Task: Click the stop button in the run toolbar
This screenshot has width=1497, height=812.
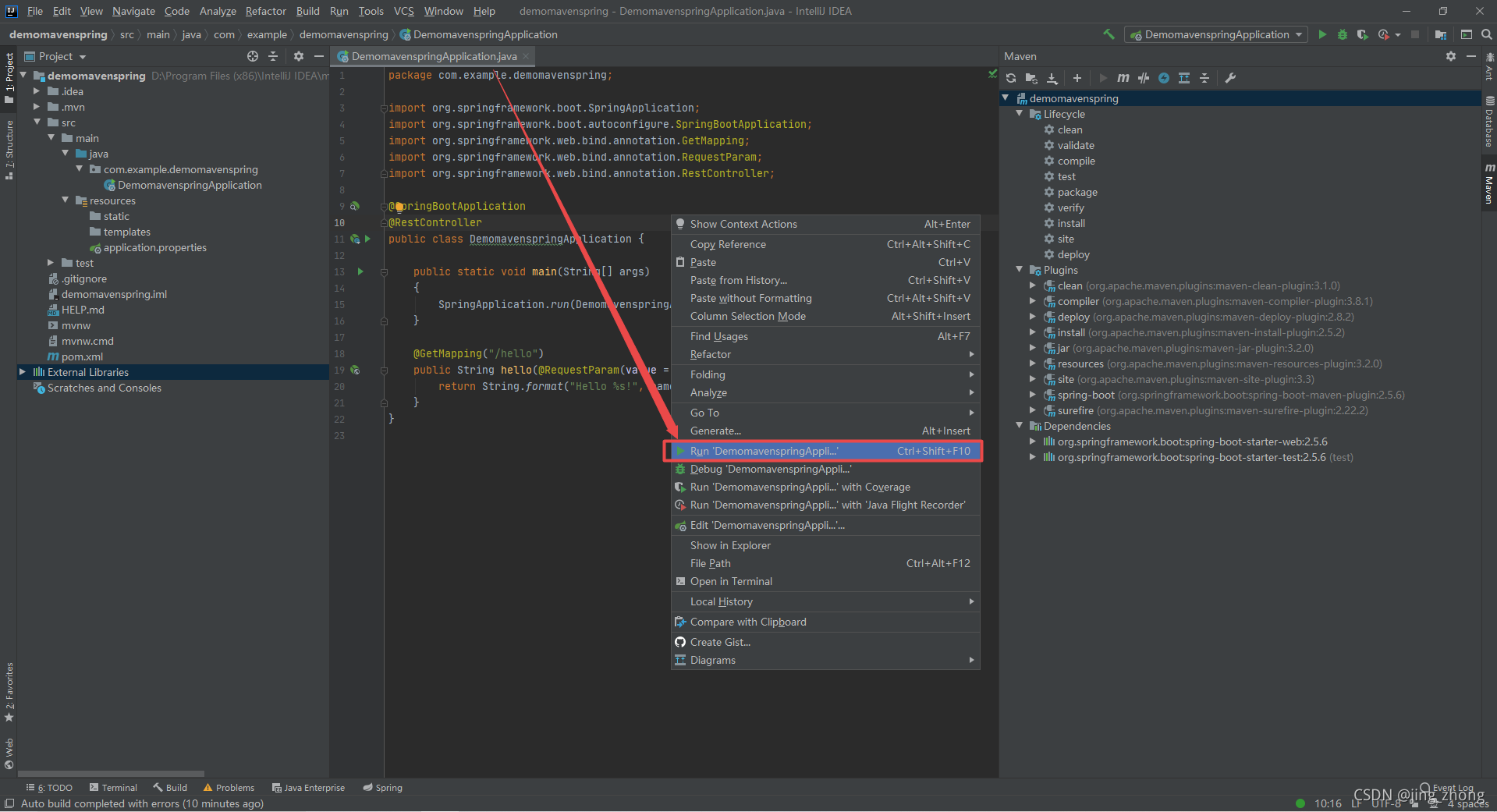Action: click(x=1415, y=34)
